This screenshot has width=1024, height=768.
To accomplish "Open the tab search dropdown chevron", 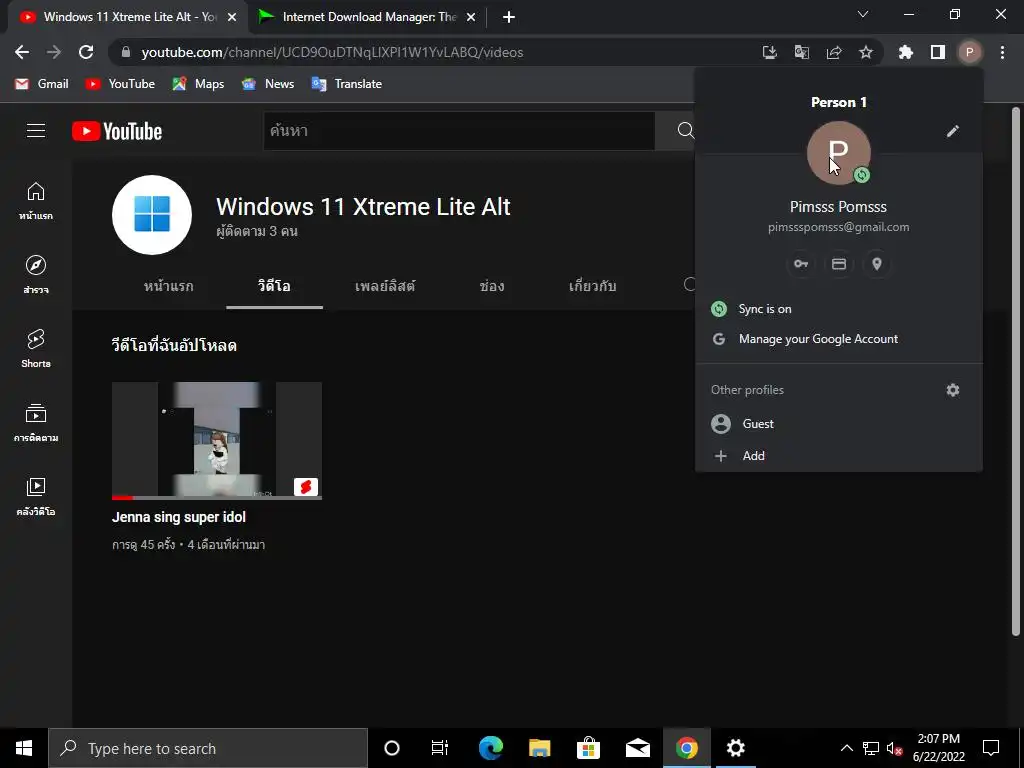I will [863, 14].
